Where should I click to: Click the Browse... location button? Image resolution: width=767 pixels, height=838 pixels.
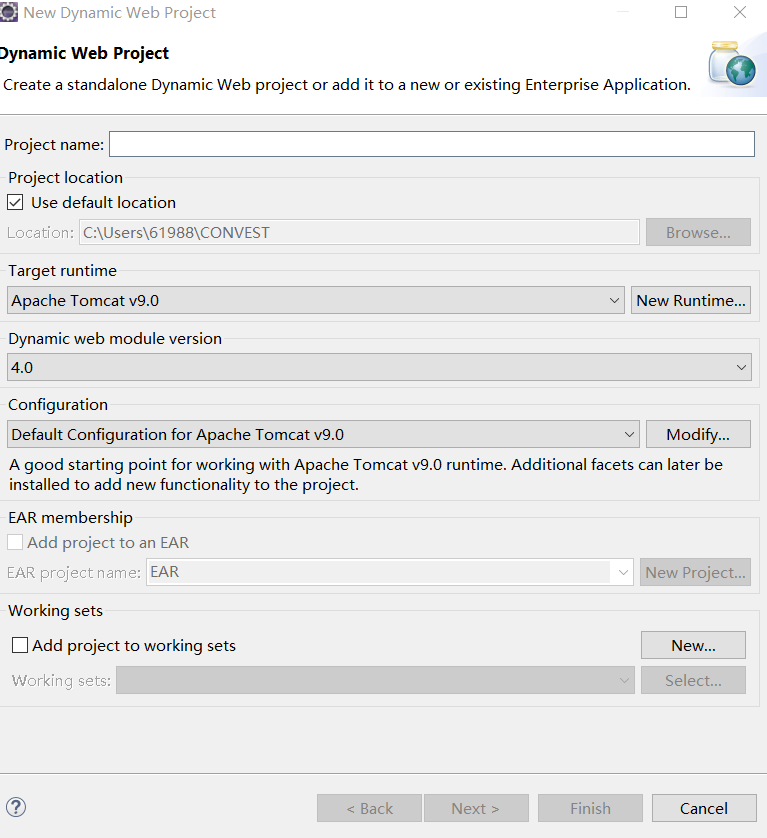pos(698,232)
